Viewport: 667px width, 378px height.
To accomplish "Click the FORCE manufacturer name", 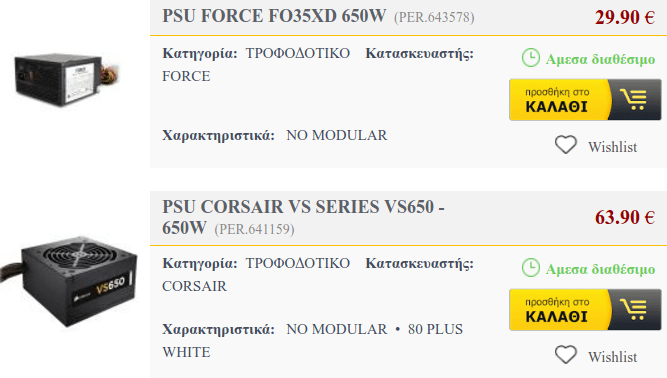I will pyautogui.click(x=186, y=77).
